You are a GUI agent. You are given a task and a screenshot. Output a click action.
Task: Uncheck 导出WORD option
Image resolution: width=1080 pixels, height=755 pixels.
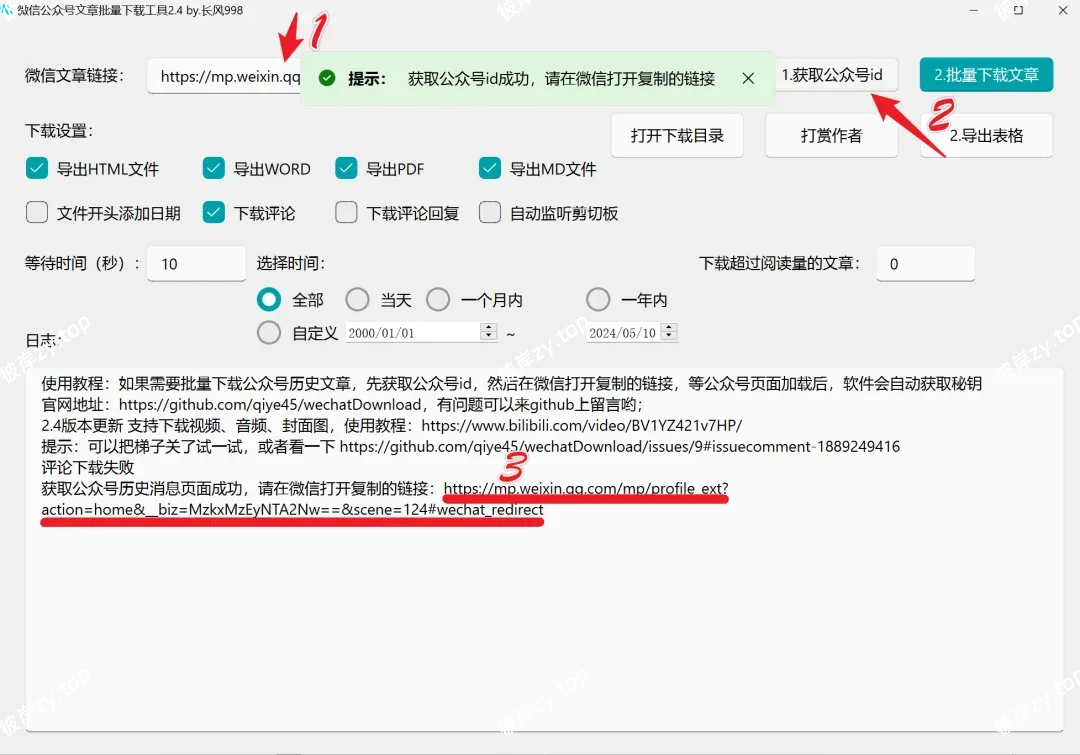click(213, 169)
